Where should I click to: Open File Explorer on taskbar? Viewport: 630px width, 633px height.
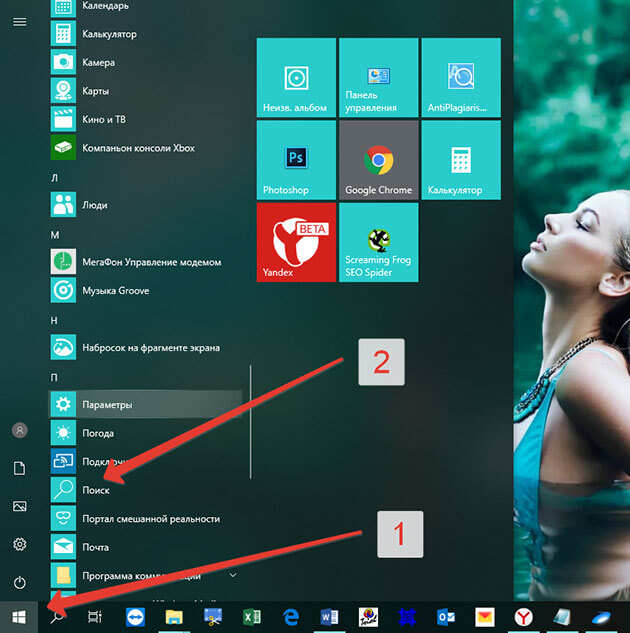[x=174, y=617]
